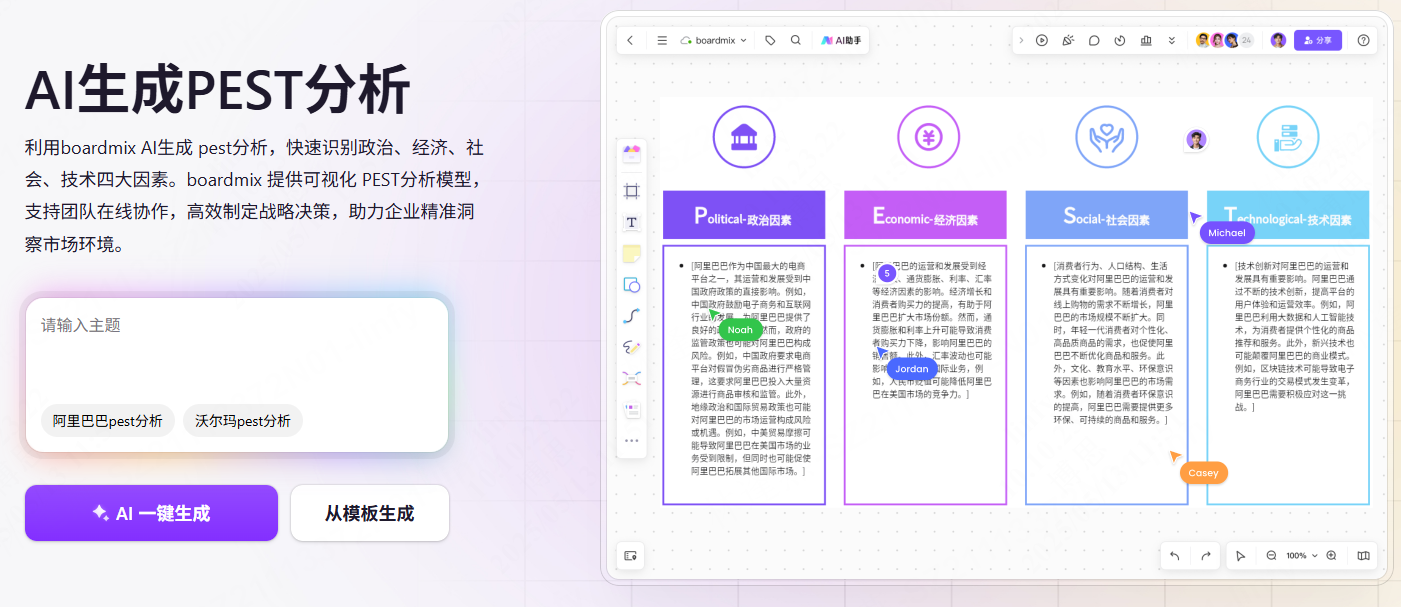Click the zoom in magnifier
This screenshot has width=1401, height=607.
(1331, 555)
